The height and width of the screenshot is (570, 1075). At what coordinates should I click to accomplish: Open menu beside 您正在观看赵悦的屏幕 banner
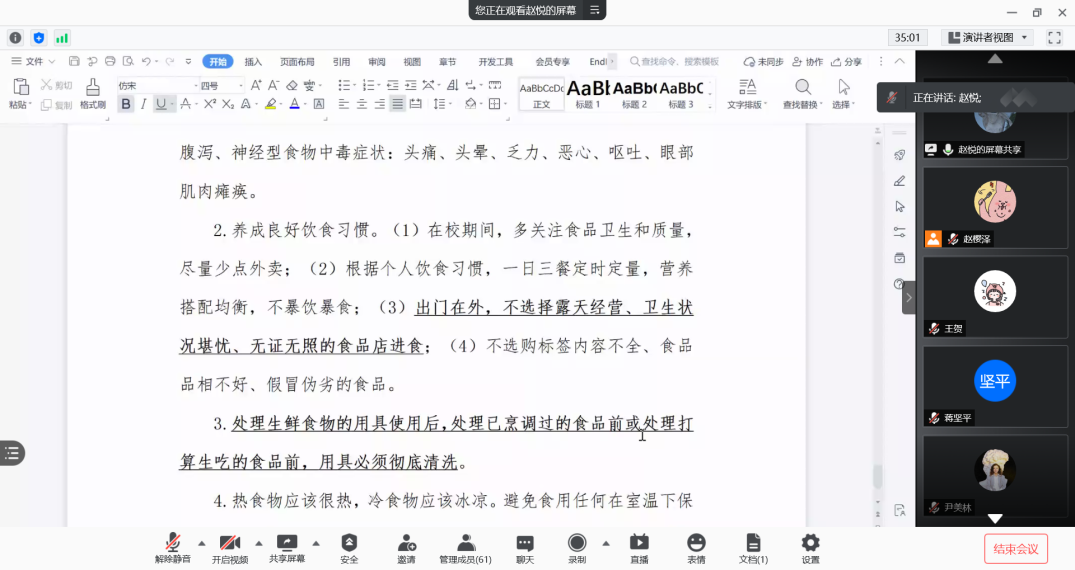pyautogui.click(x=595, y=10)
